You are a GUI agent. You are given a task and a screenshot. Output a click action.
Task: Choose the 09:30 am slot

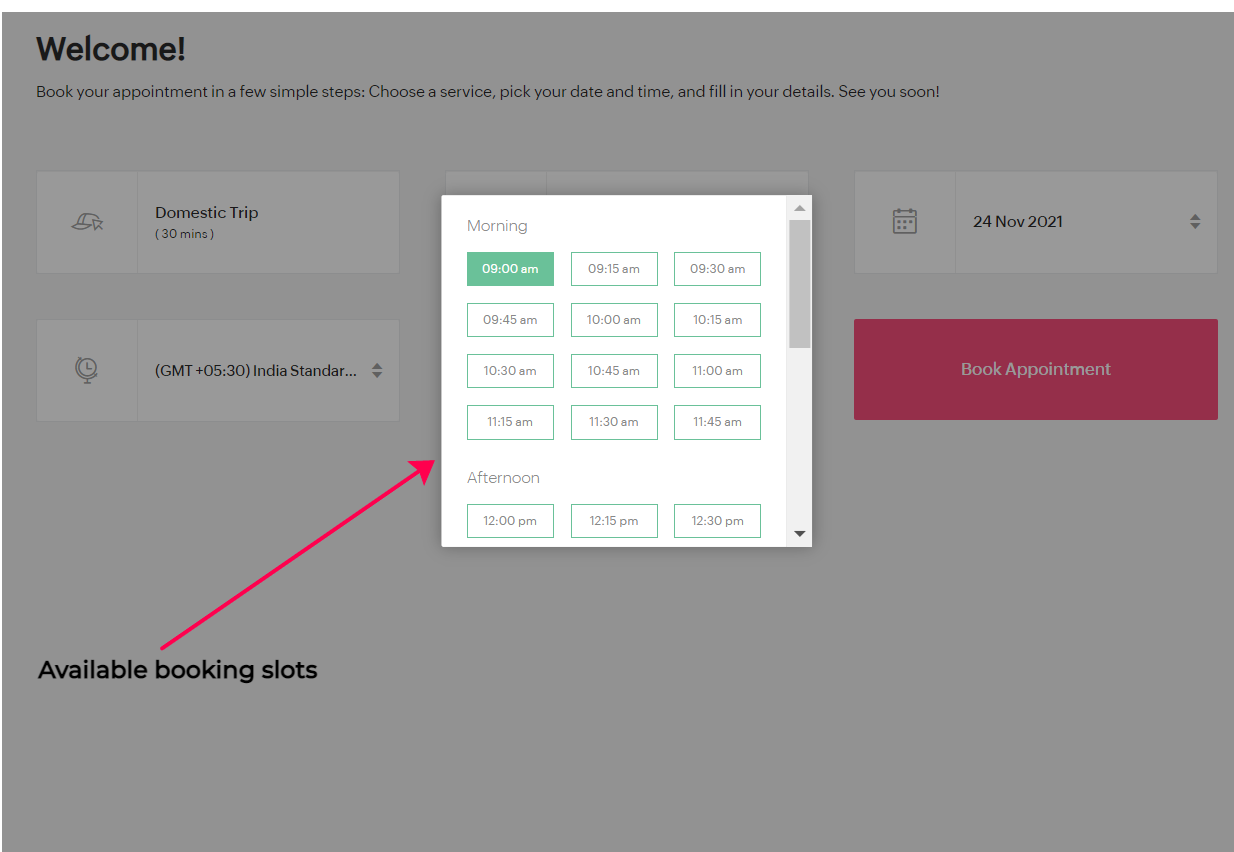click(717, 269)
